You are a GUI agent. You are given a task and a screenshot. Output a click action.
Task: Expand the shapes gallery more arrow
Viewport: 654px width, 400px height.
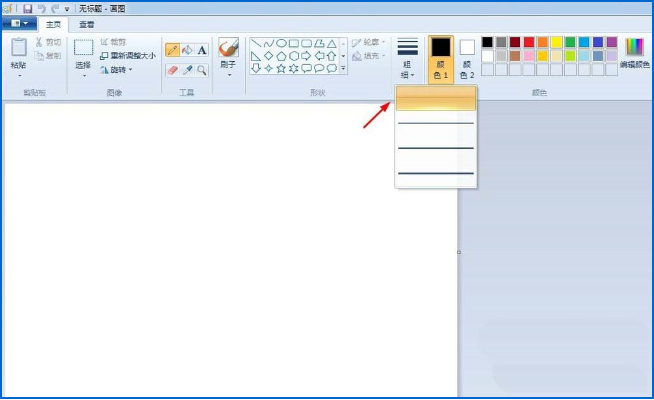click(343, 68)
